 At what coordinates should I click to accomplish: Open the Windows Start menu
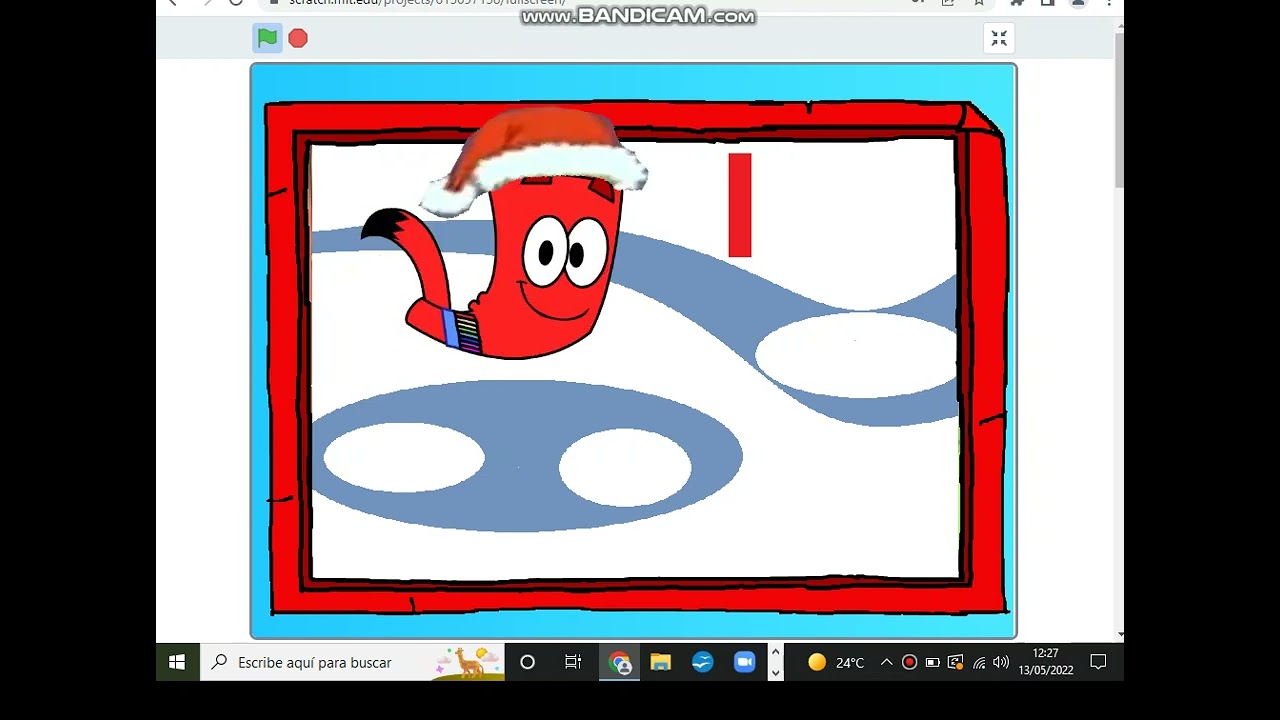tap(177, 662)
